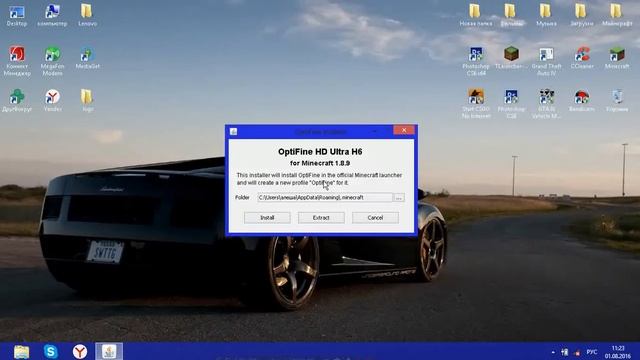Open the Desktop shortcut icon

click(x=17, y=16)
